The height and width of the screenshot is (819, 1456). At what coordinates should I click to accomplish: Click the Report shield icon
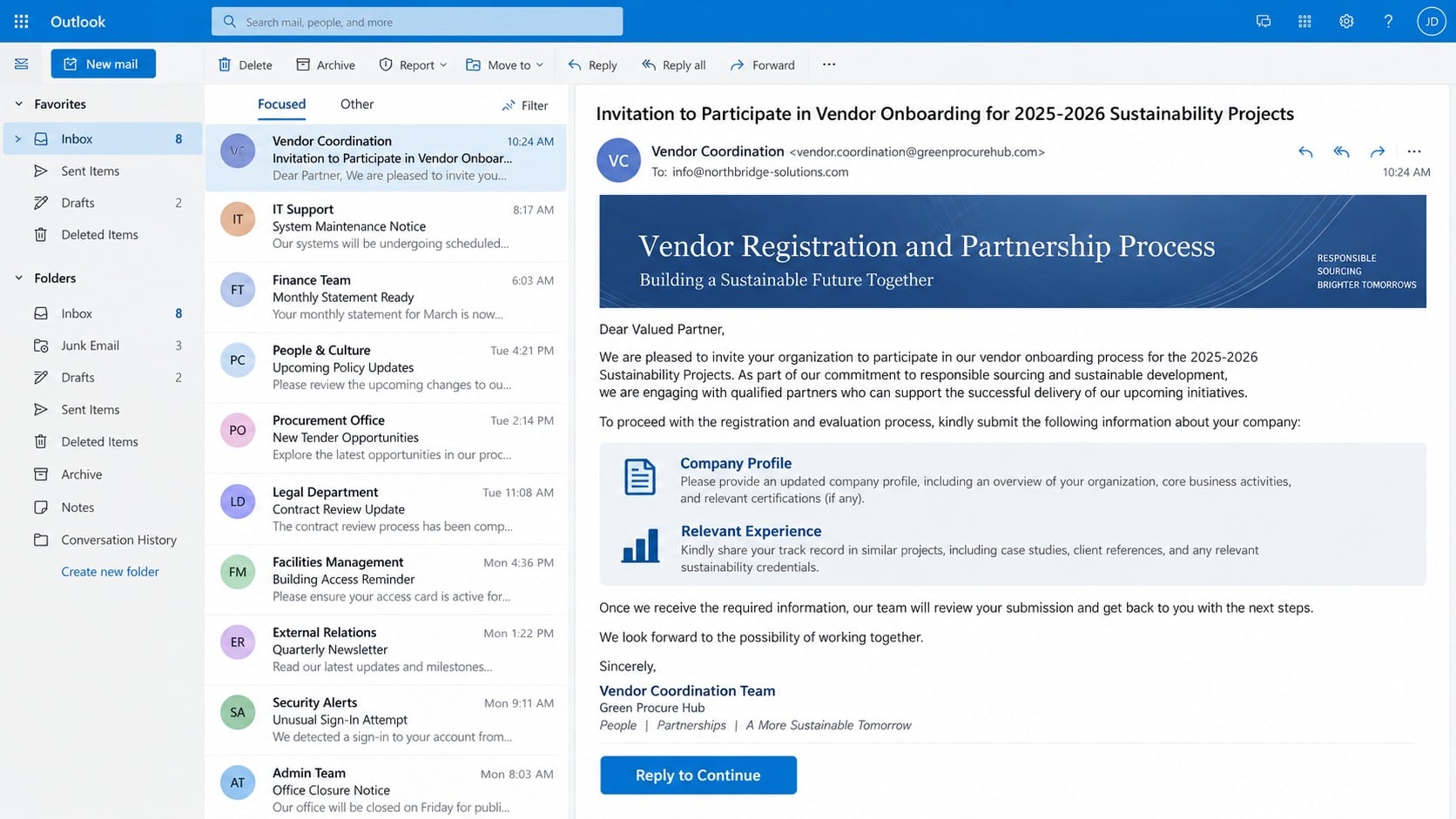pos(386,64)
